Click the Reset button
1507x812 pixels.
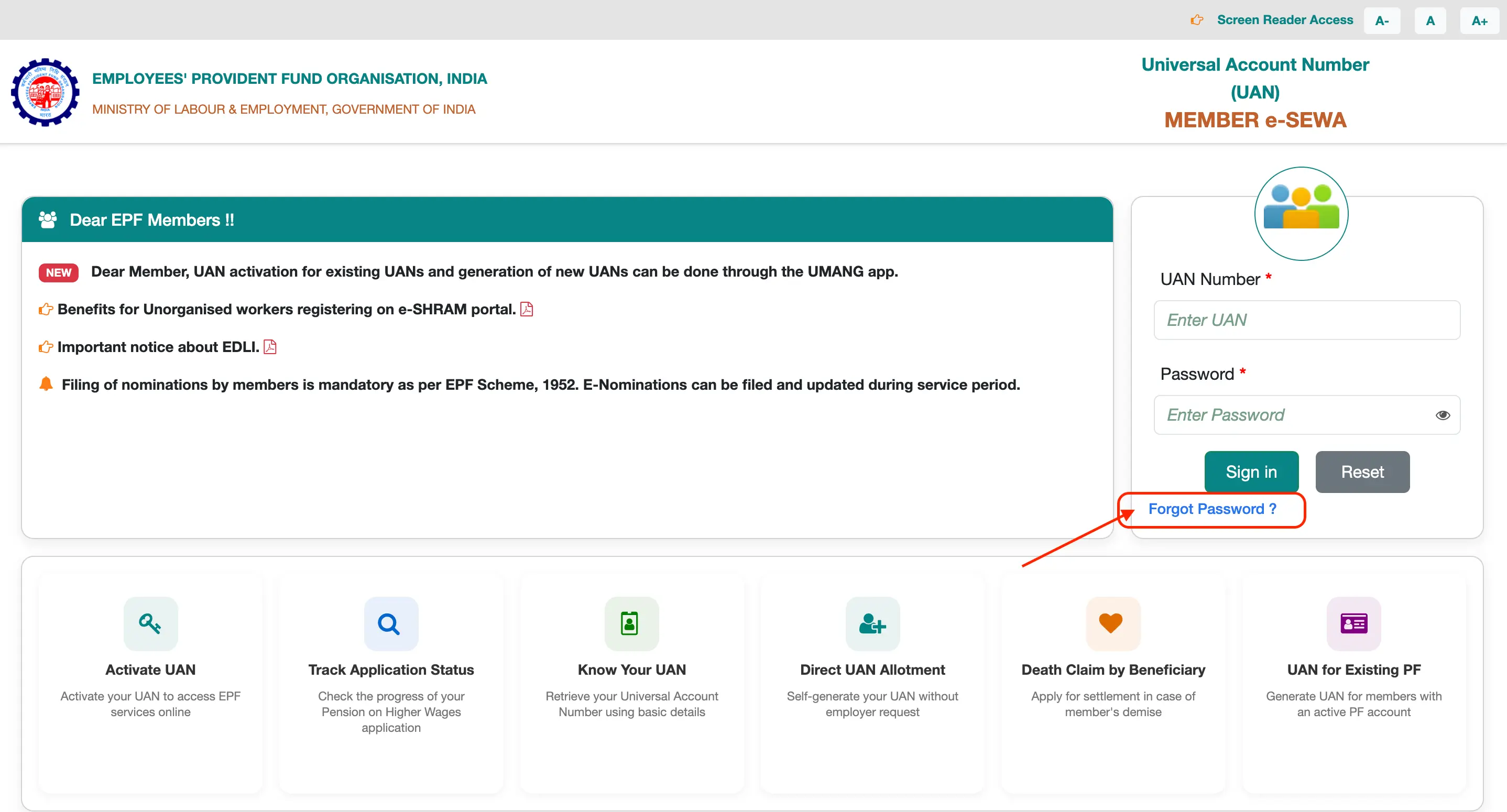1362,471
